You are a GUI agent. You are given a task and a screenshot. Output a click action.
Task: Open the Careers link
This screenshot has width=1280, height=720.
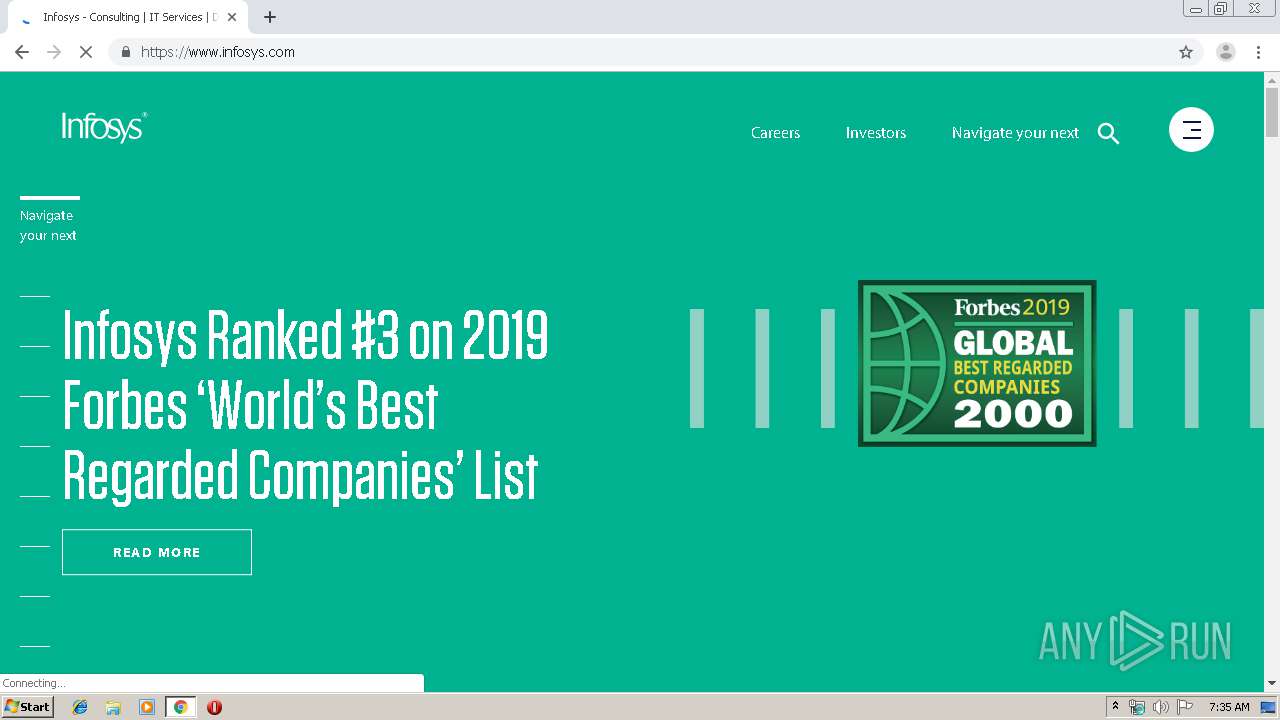pyautogui.click(x=775, y=132)
